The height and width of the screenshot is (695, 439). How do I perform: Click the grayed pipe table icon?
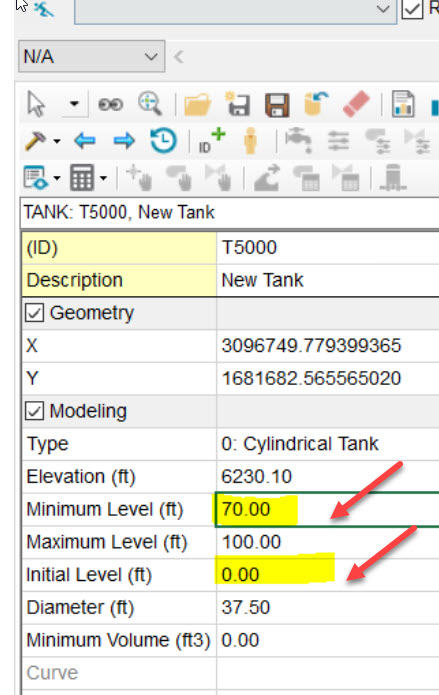pyautogui.click(x=306, y=178)
